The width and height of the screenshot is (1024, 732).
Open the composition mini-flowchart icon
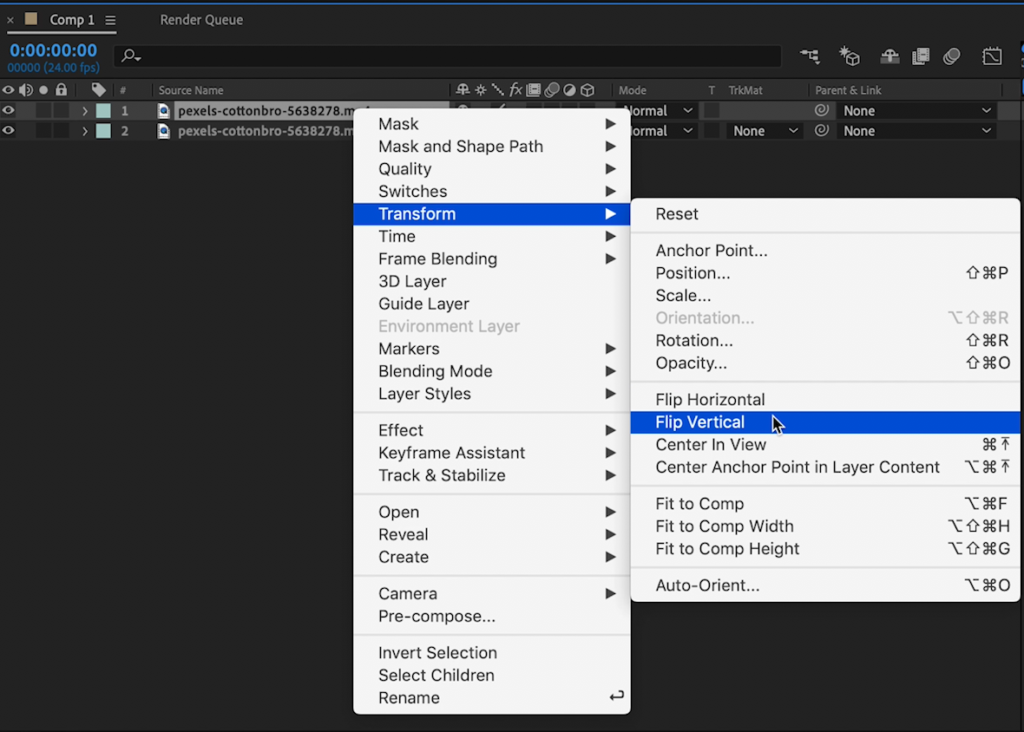click(x=812, y=56)
